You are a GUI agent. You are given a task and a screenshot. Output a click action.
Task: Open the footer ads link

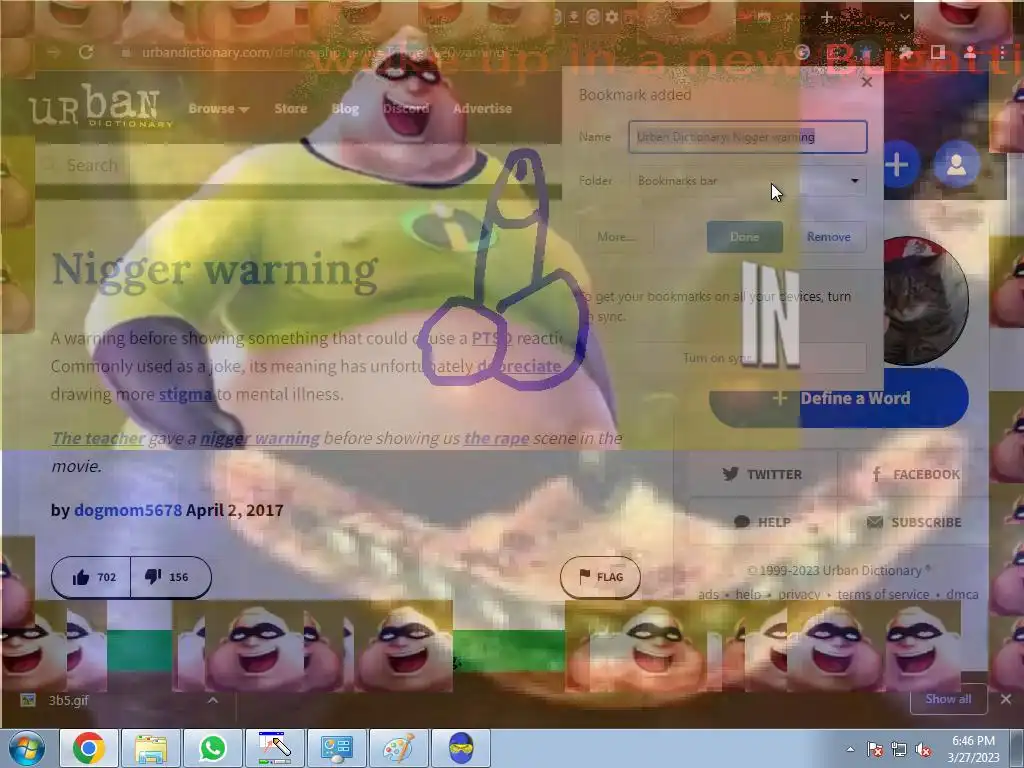pos(709,594)
